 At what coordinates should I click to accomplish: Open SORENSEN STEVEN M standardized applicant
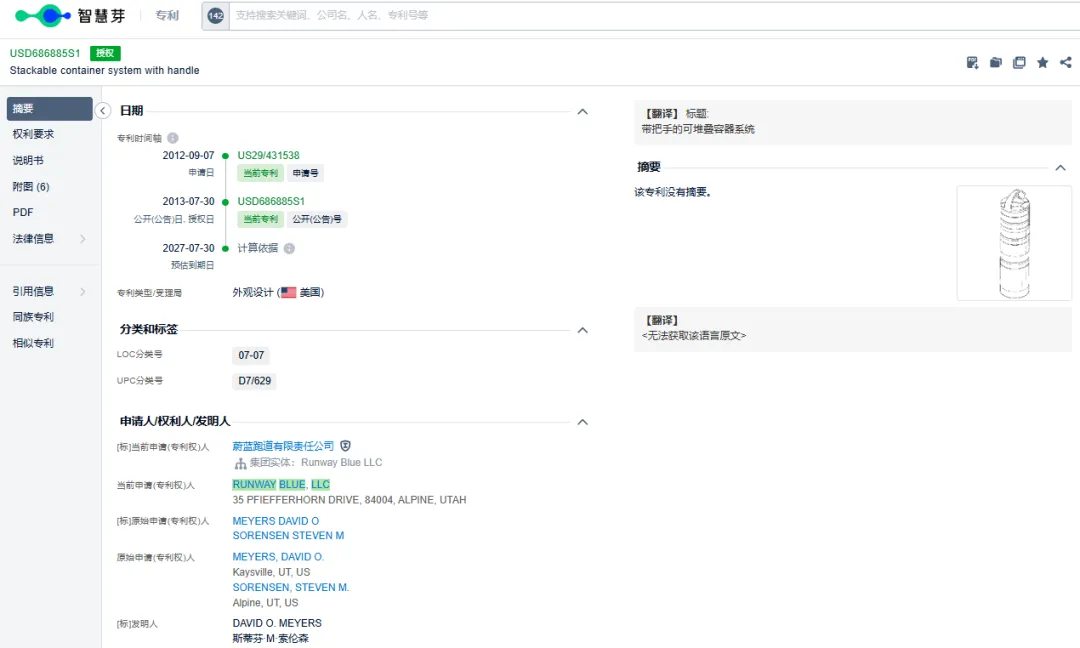point(288,536)
